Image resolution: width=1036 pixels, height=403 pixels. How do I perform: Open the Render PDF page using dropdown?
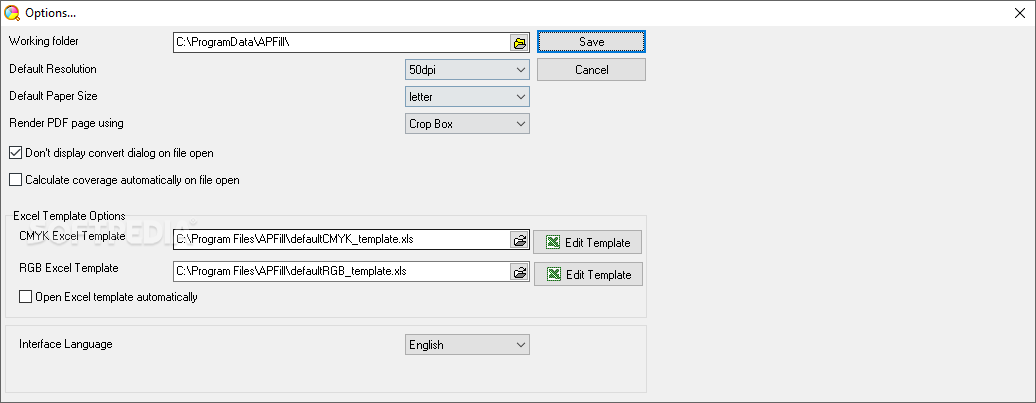pos(467,124)
